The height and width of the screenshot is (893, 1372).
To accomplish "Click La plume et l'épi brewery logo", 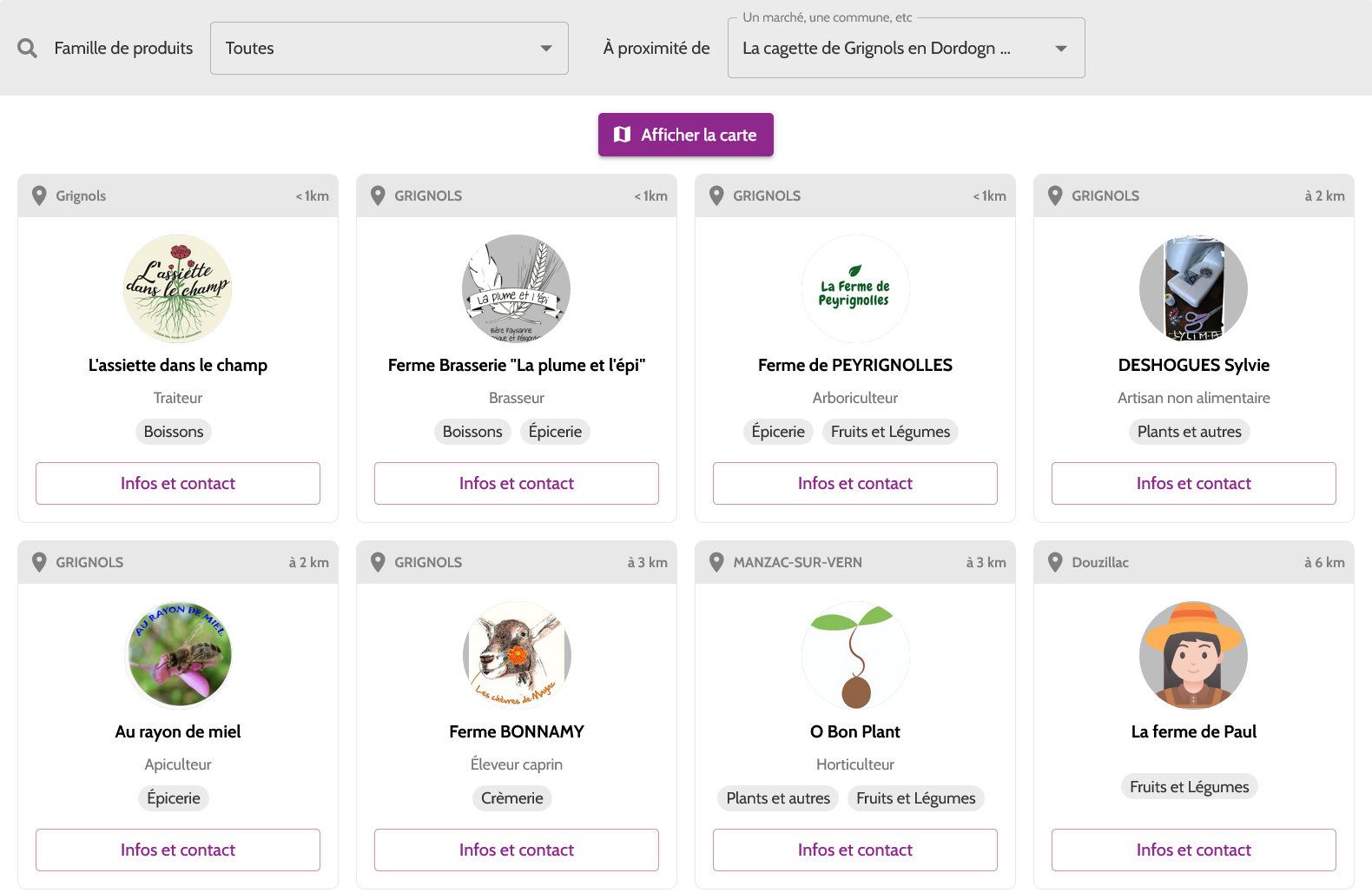I will tap(517, 288).
